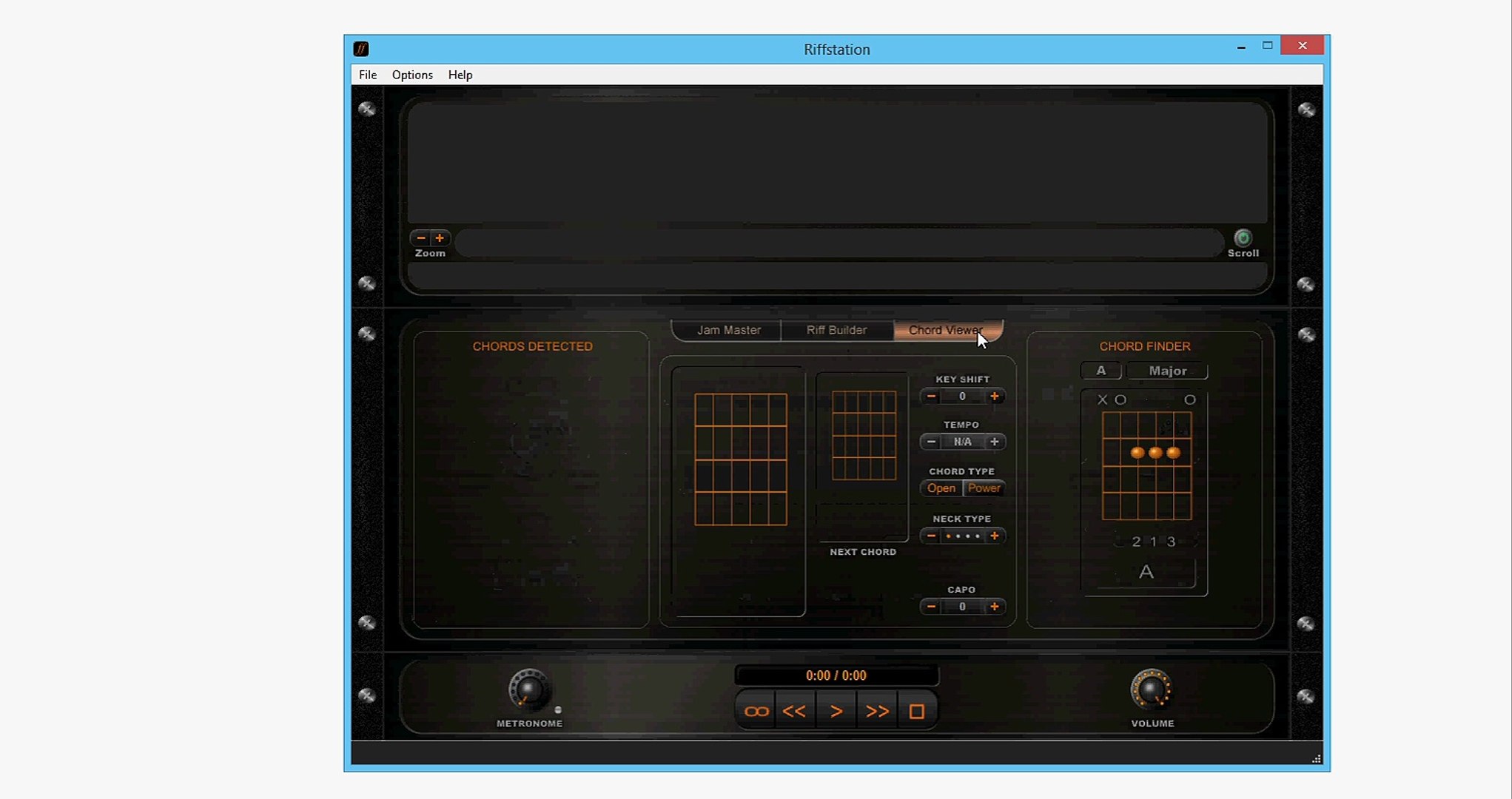The width and height of the screenshot is (1512, 799).
Task: Open the File menu
Action: (368, 75)
